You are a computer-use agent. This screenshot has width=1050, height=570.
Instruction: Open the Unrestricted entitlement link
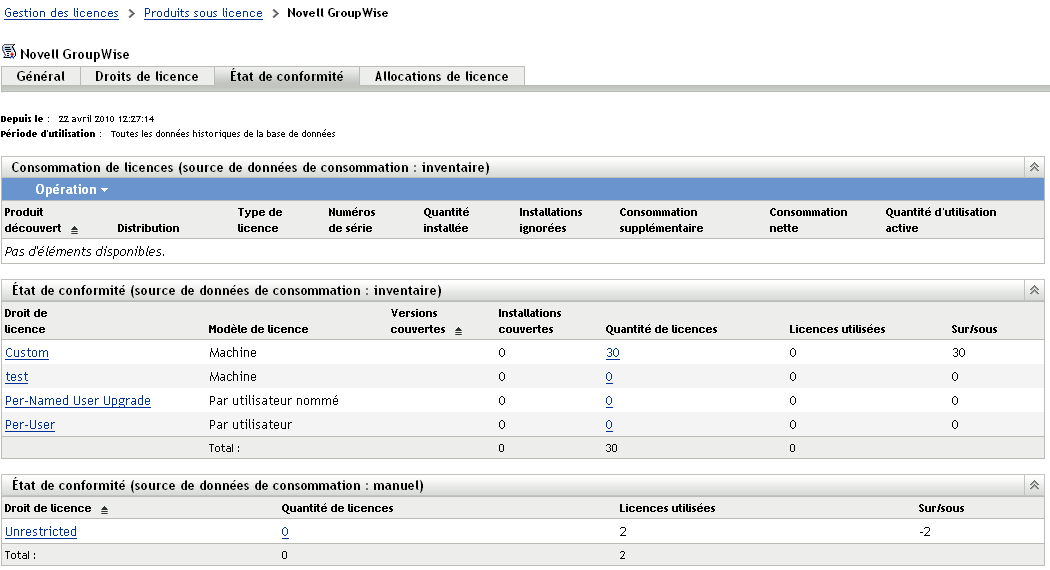[41, 532]
